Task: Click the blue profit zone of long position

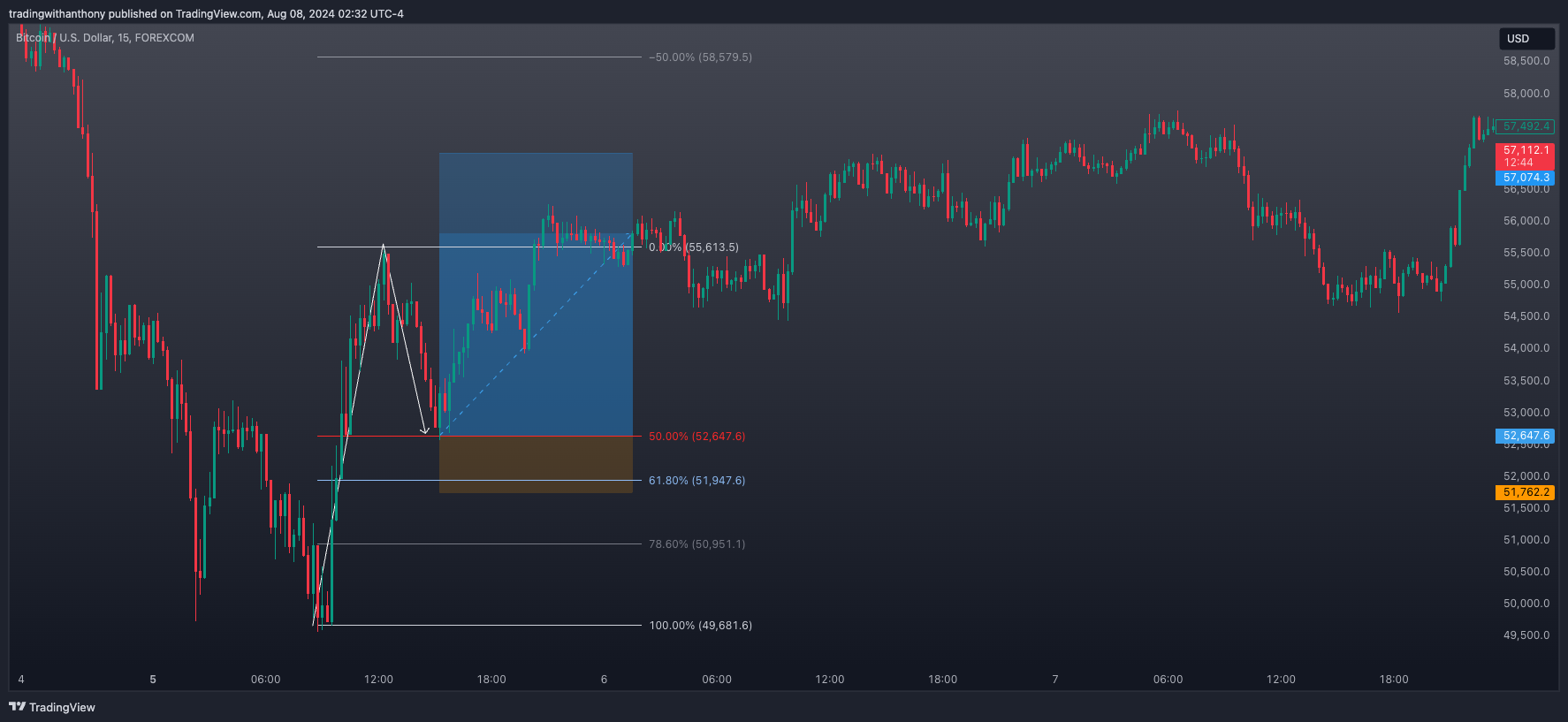Action: 536,294
